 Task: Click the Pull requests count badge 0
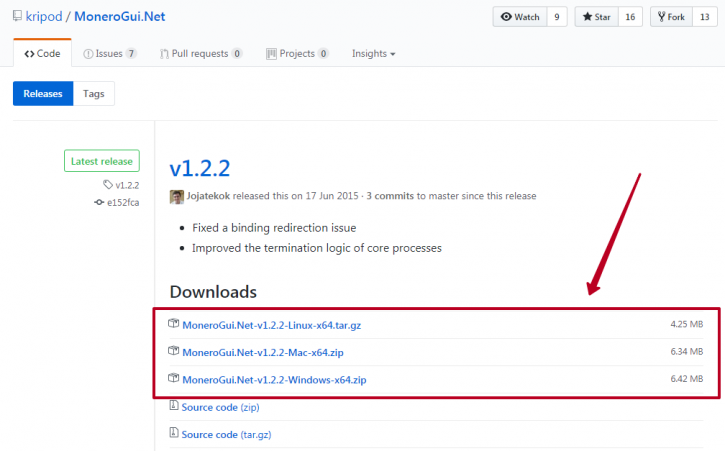tap(237, 54)
